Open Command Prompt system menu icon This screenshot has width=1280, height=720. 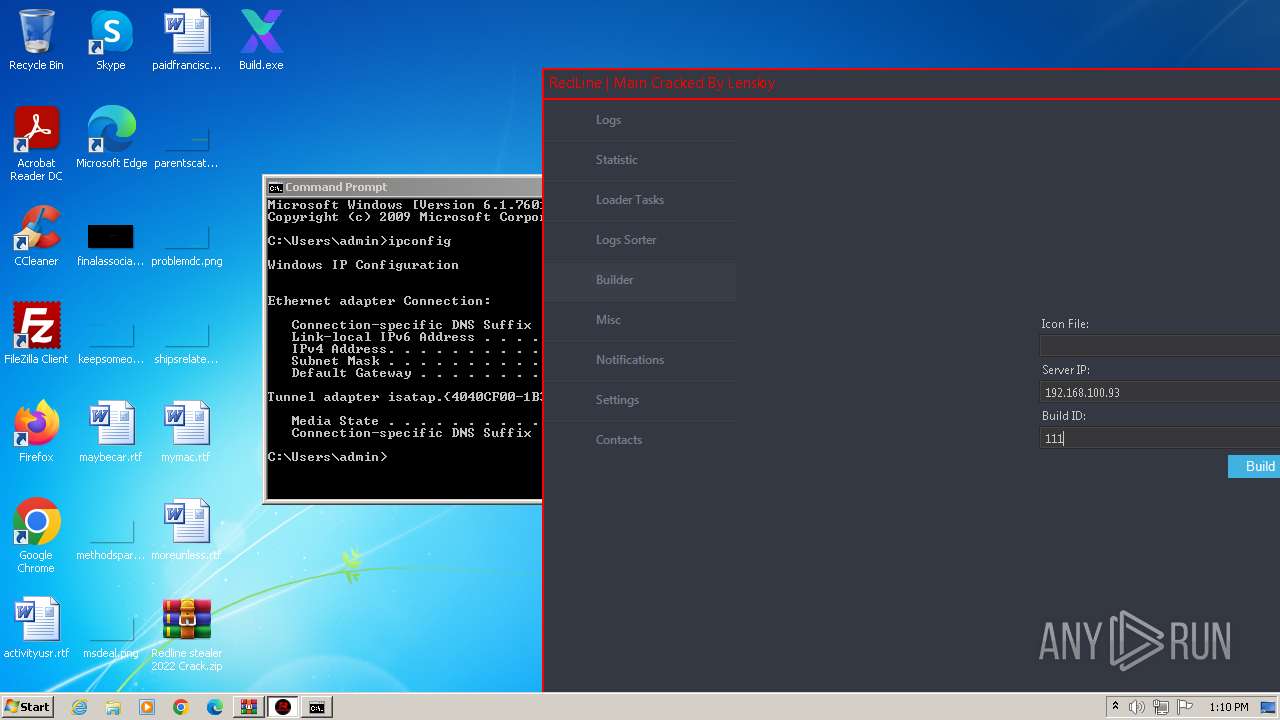275,187
